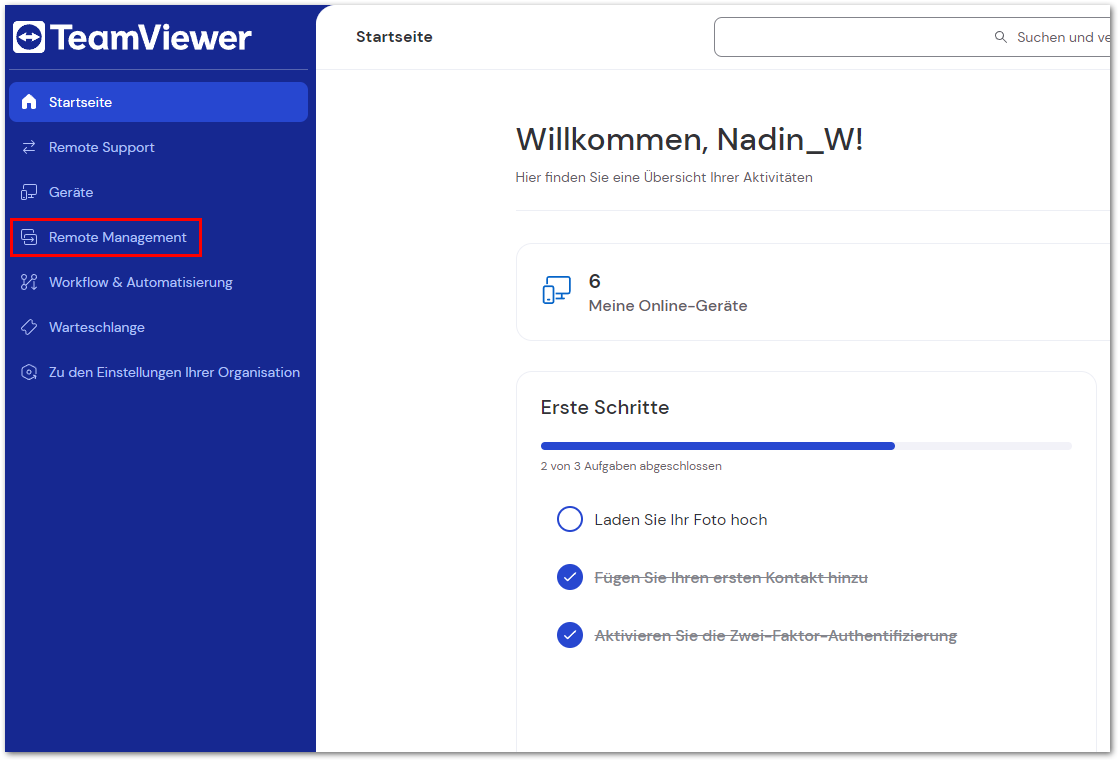Open Warteschlange in the sidebar
This screenshot has height=761, width=1119.
click(158, 327)
